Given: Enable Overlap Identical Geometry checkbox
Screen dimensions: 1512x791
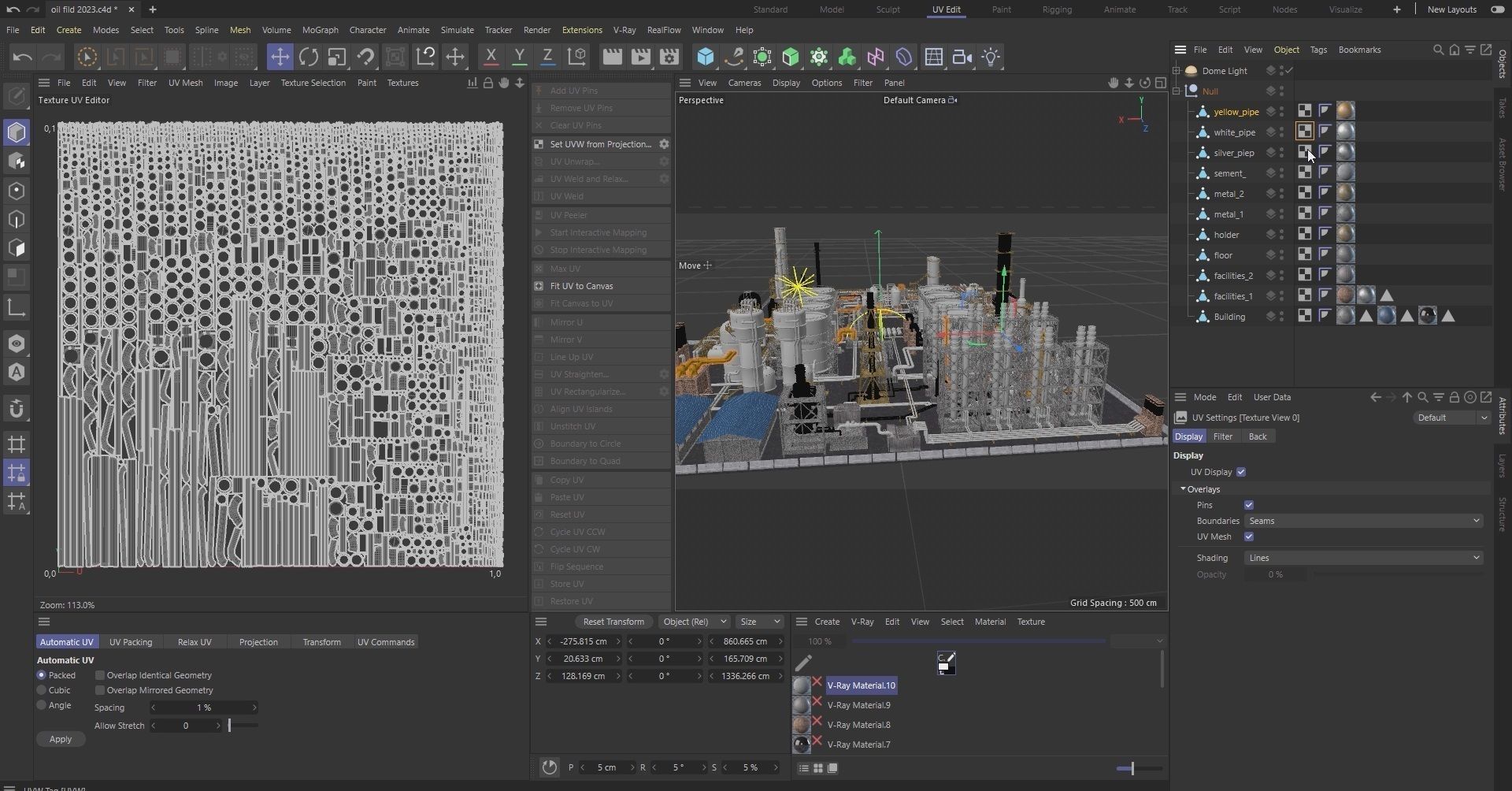Looking at the screenshot, I should pos(100,675).
